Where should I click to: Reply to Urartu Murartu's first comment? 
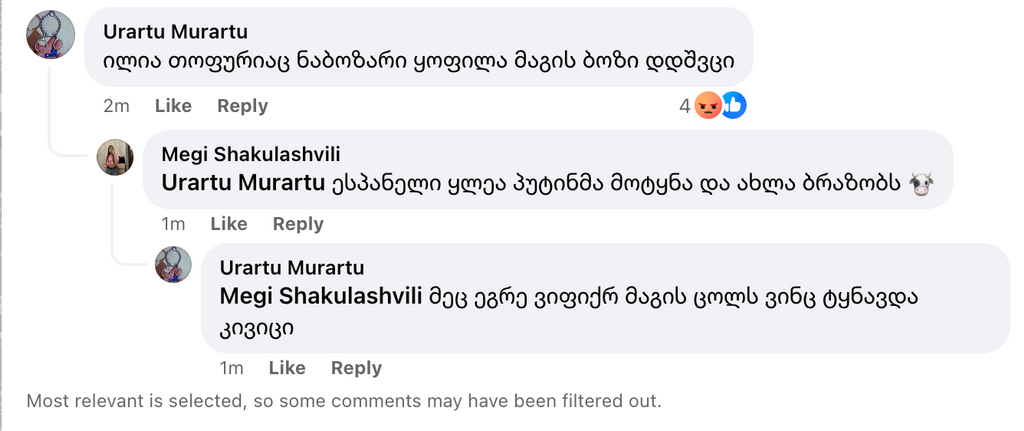tap(242, 106)
